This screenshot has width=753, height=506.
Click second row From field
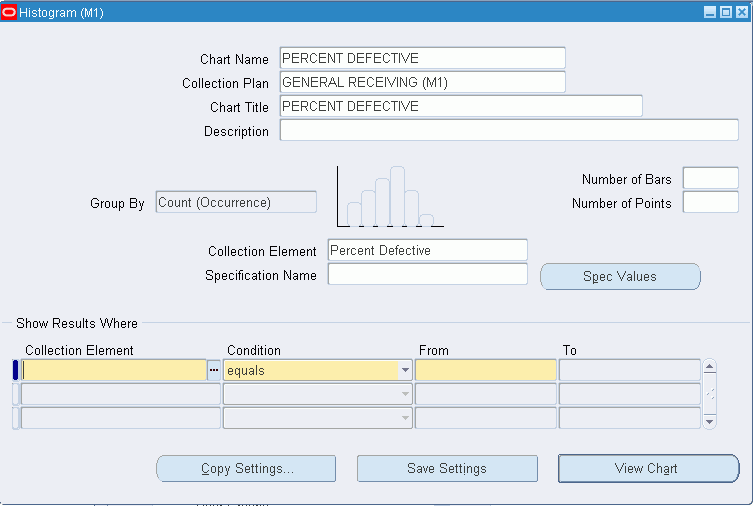pyautogui.click(x=486, y=394)
